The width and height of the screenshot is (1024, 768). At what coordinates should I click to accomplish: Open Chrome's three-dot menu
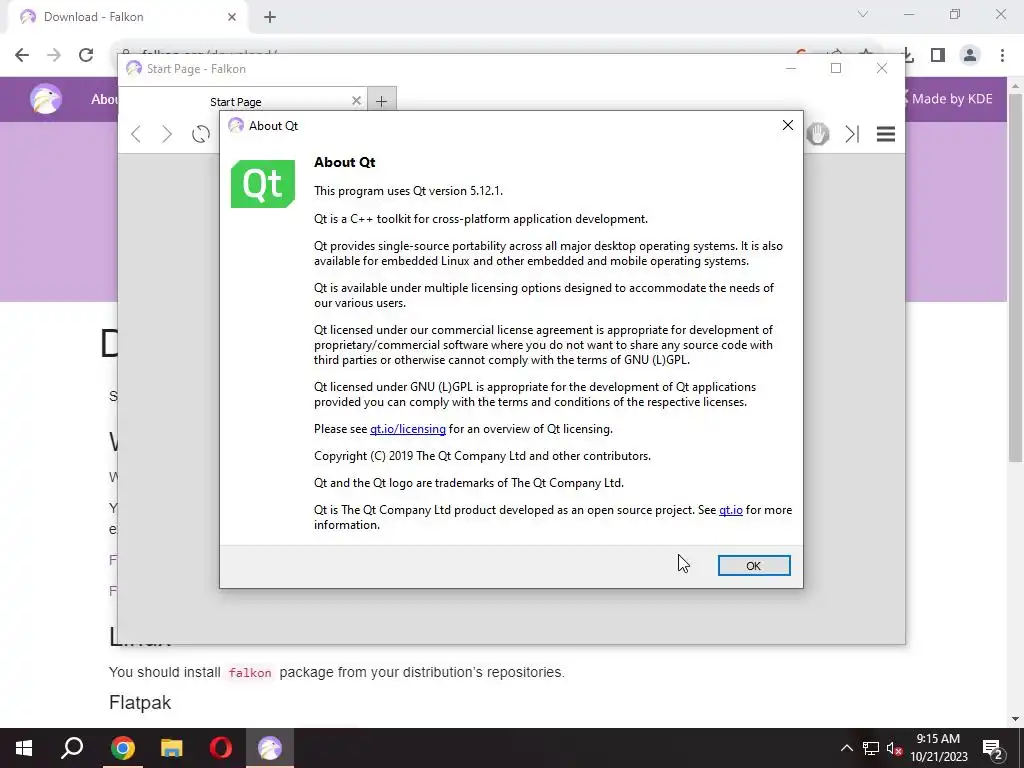[1002, 55]
